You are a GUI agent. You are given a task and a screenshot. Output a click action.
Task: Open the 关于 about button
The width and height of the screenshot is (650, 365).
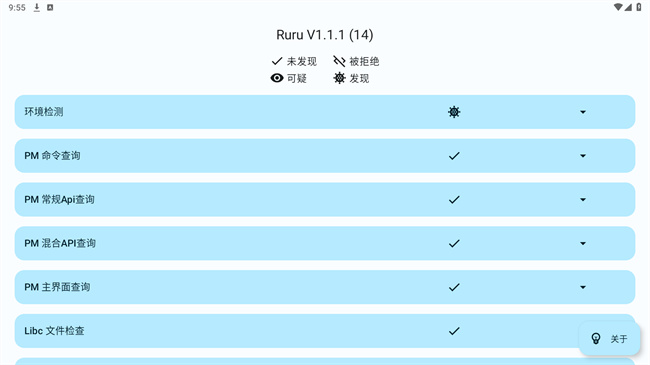(x=609, y=339)
